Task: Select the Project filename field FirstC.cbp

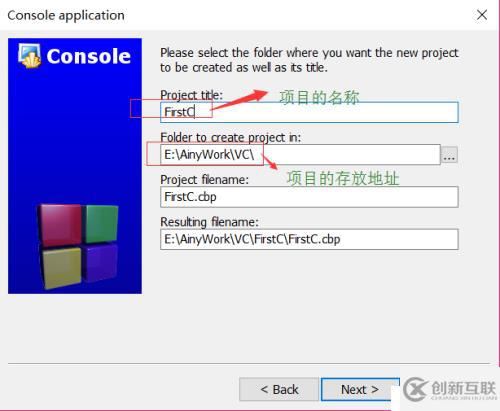Action: (309, 197)
